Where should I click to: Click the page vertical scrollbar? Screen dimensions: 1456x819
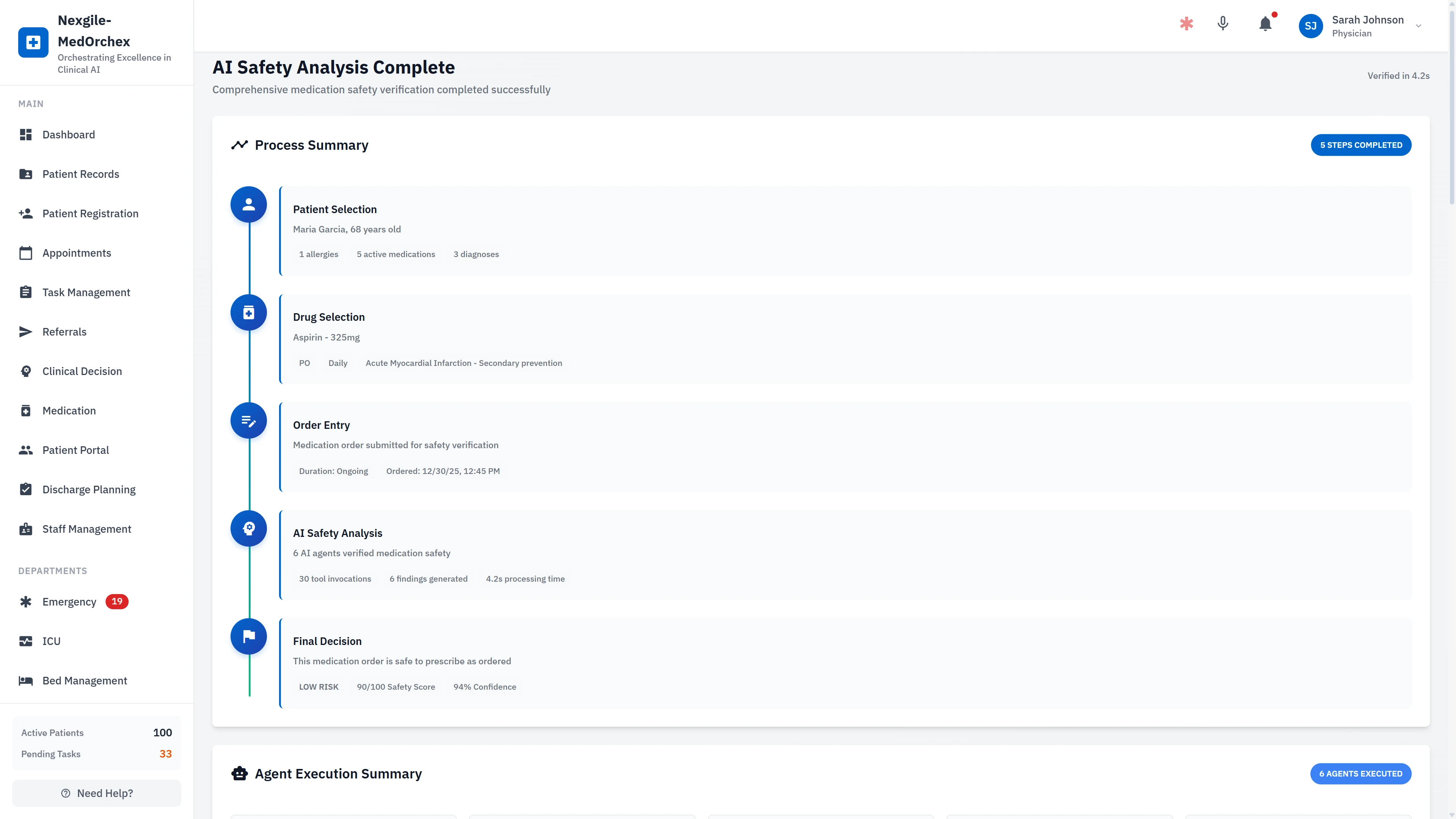pyautogui.click(x=1451, y=113)
